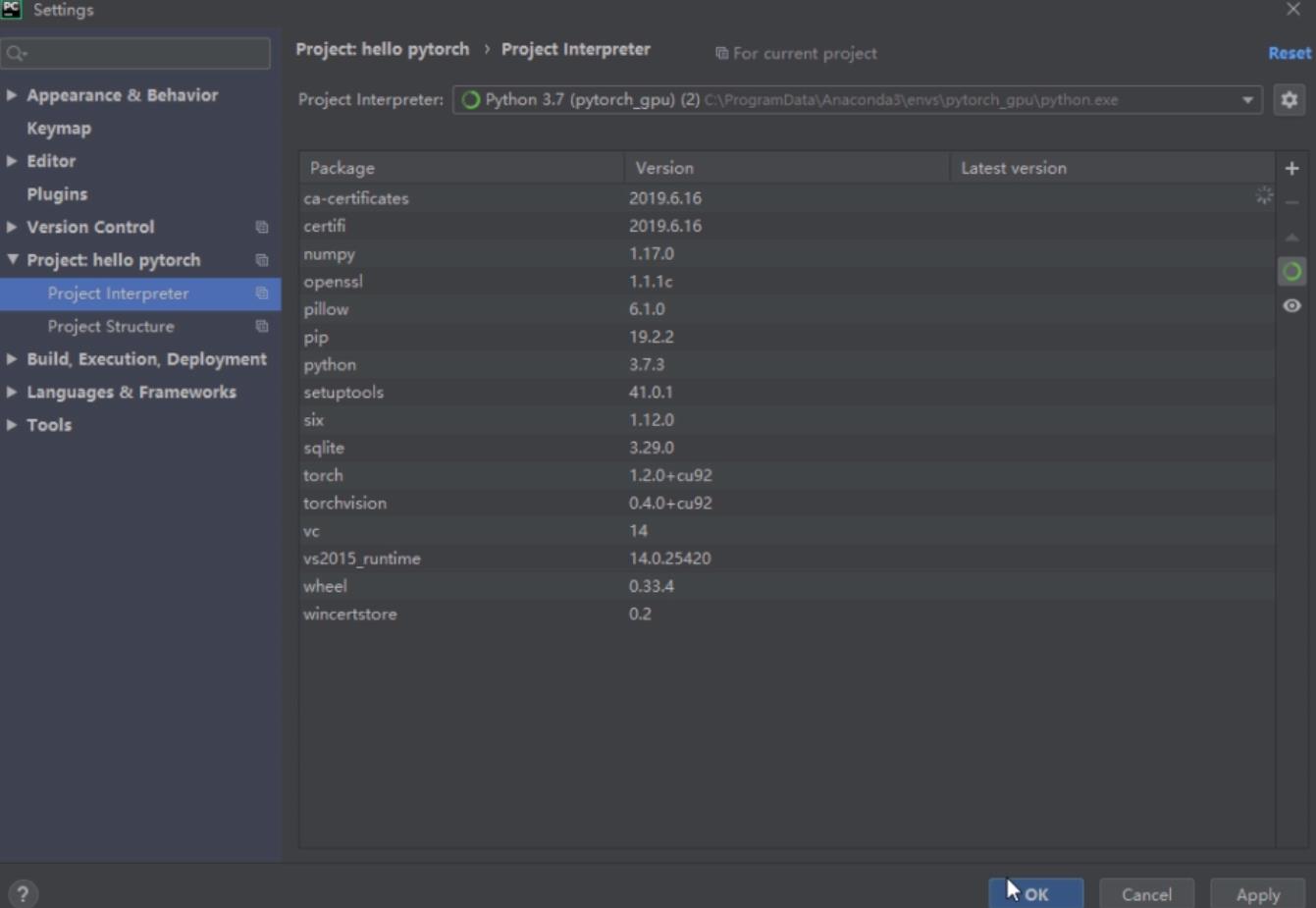Click the project-level icon beside Project: hello pytorch
The image size is (1316, 908).
click(262, 261)
